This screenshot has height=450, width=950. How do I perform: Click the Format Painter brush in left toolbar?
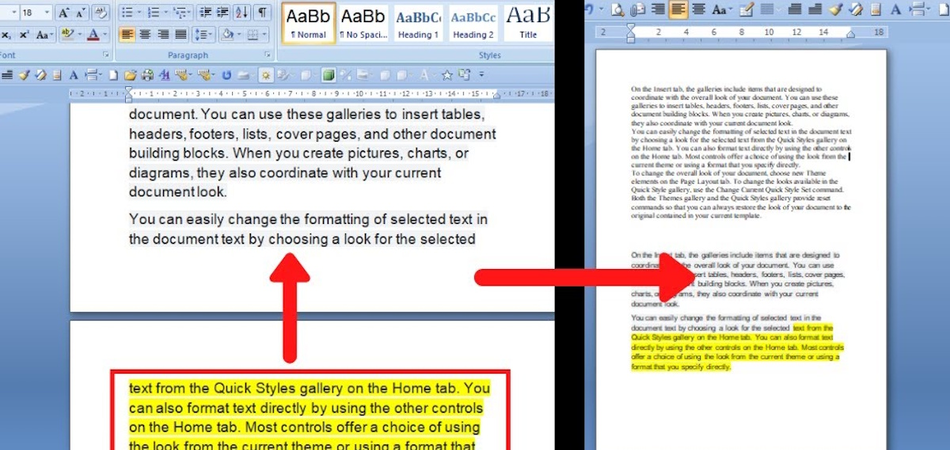24,75
